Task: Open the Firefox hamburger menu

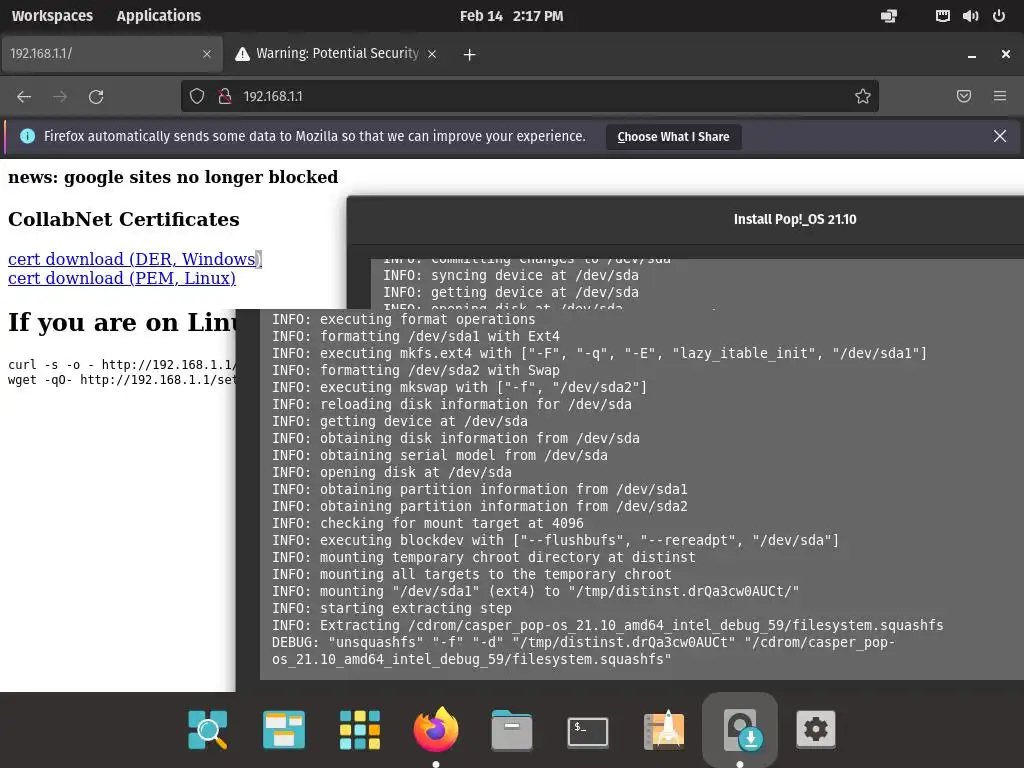Action: [x=1000, y=96]
